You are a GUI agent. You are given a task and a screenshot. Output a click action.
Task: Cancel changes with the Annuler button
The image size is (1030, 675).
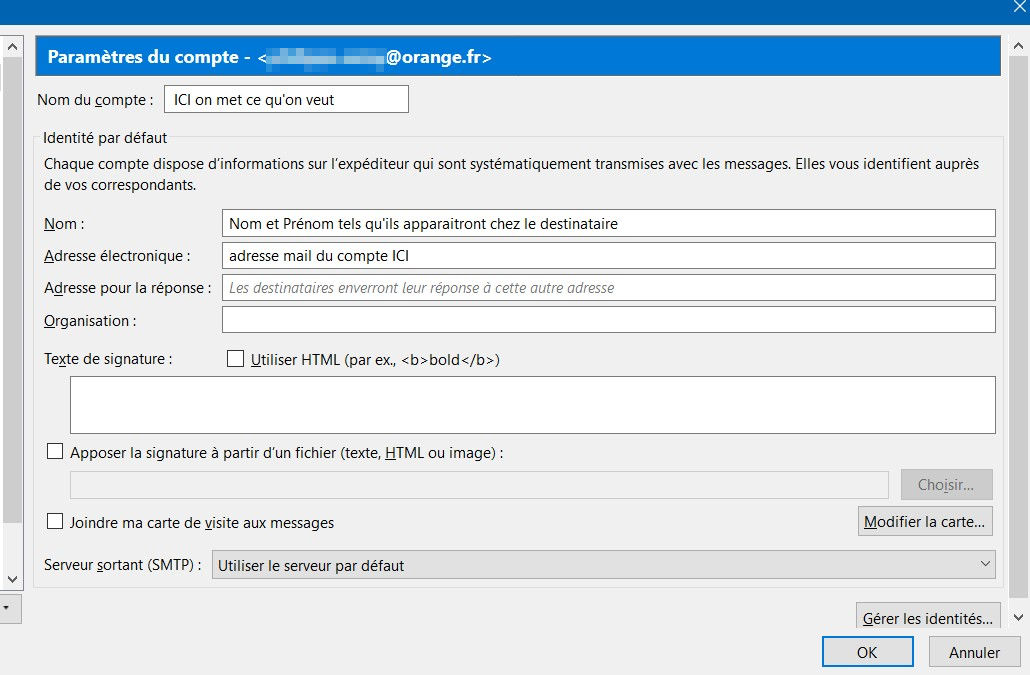coord(974,652)
